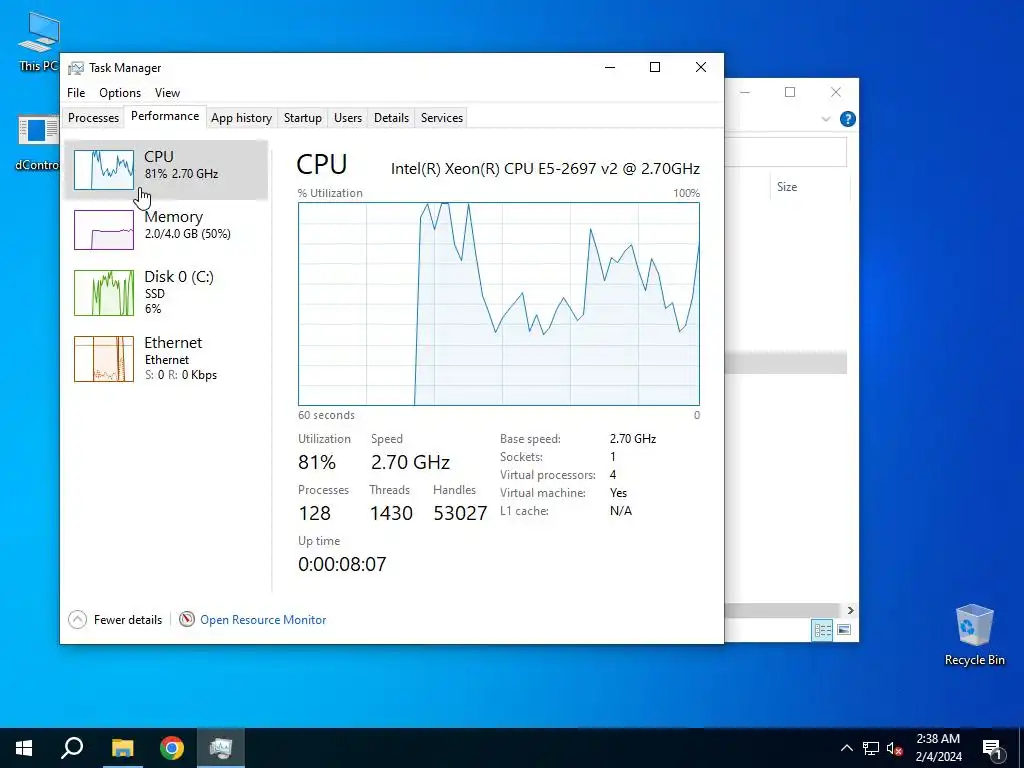
Task: Click the background window horizontal scrollbar
Action: tap(784, 610)
